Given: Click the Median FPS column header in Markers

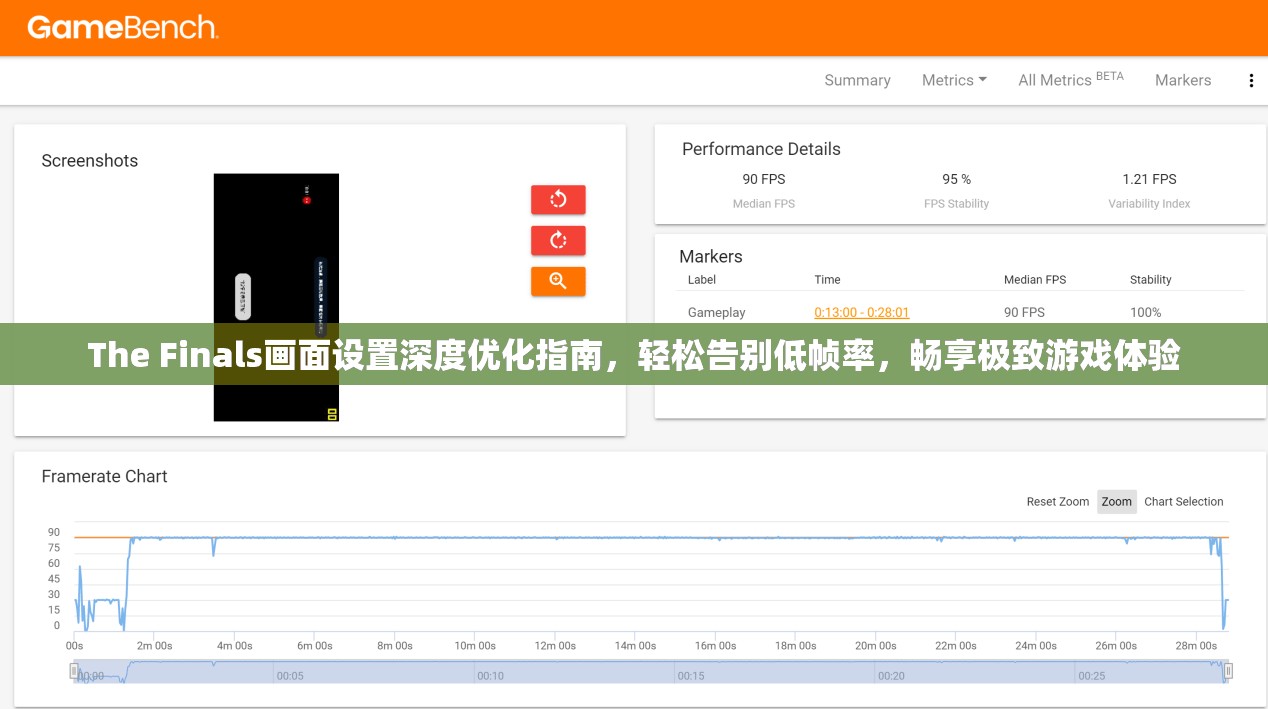Looking at the screenshot, I should [x=1035, y=280].
